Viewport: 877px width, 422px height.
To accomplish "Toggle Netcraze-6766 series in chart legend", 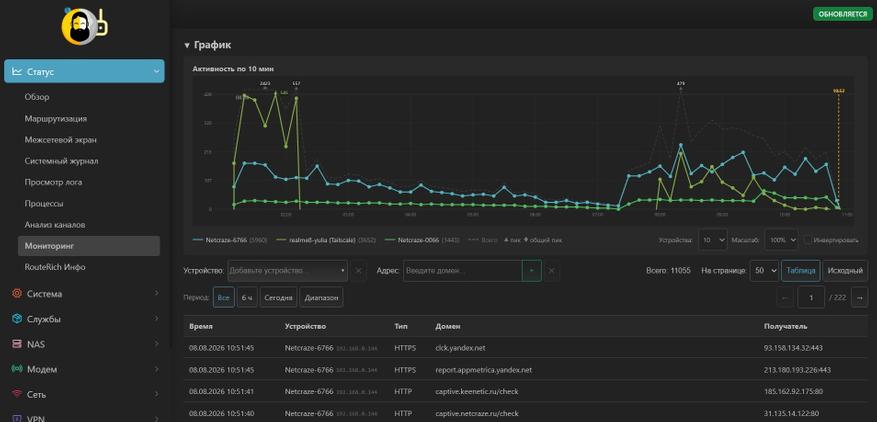I will click(225, 240).
